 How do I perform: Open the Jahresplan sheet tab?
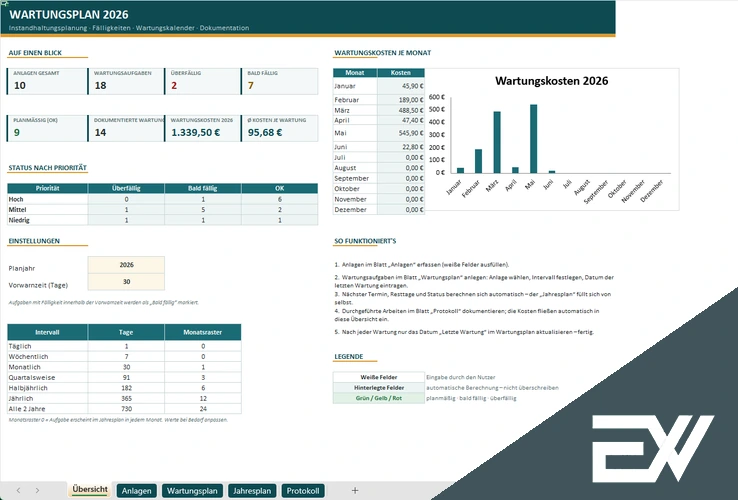252,491
